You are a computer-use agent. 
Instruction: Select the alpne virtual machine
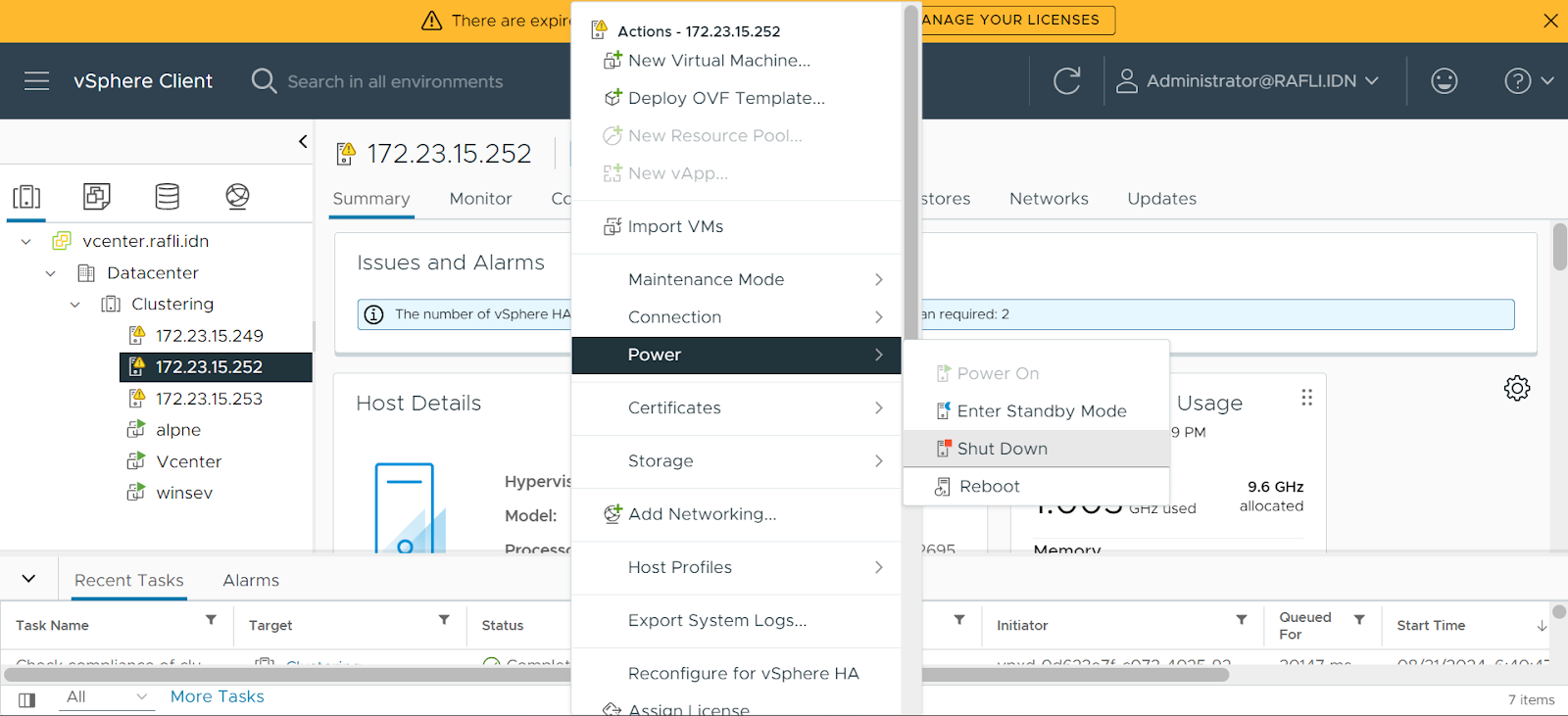click(x=178, y=430)
